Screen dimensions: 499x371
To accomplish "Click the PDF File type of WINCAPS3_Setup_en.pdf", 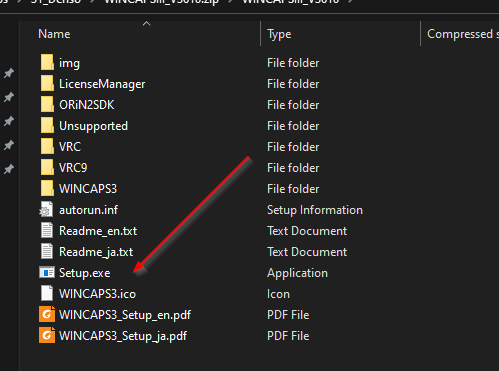I will [x=288, y=315].
